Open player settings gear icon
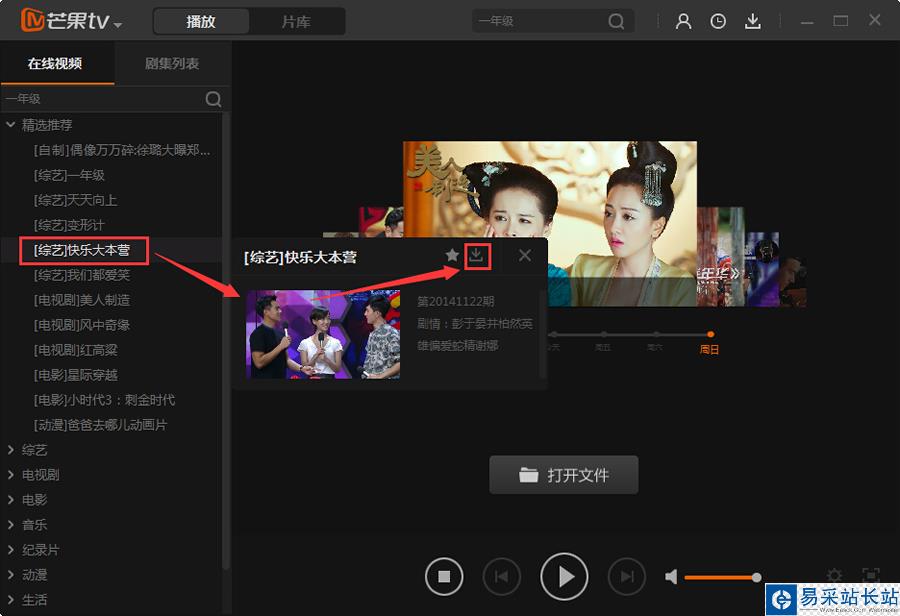 [835, 575]
